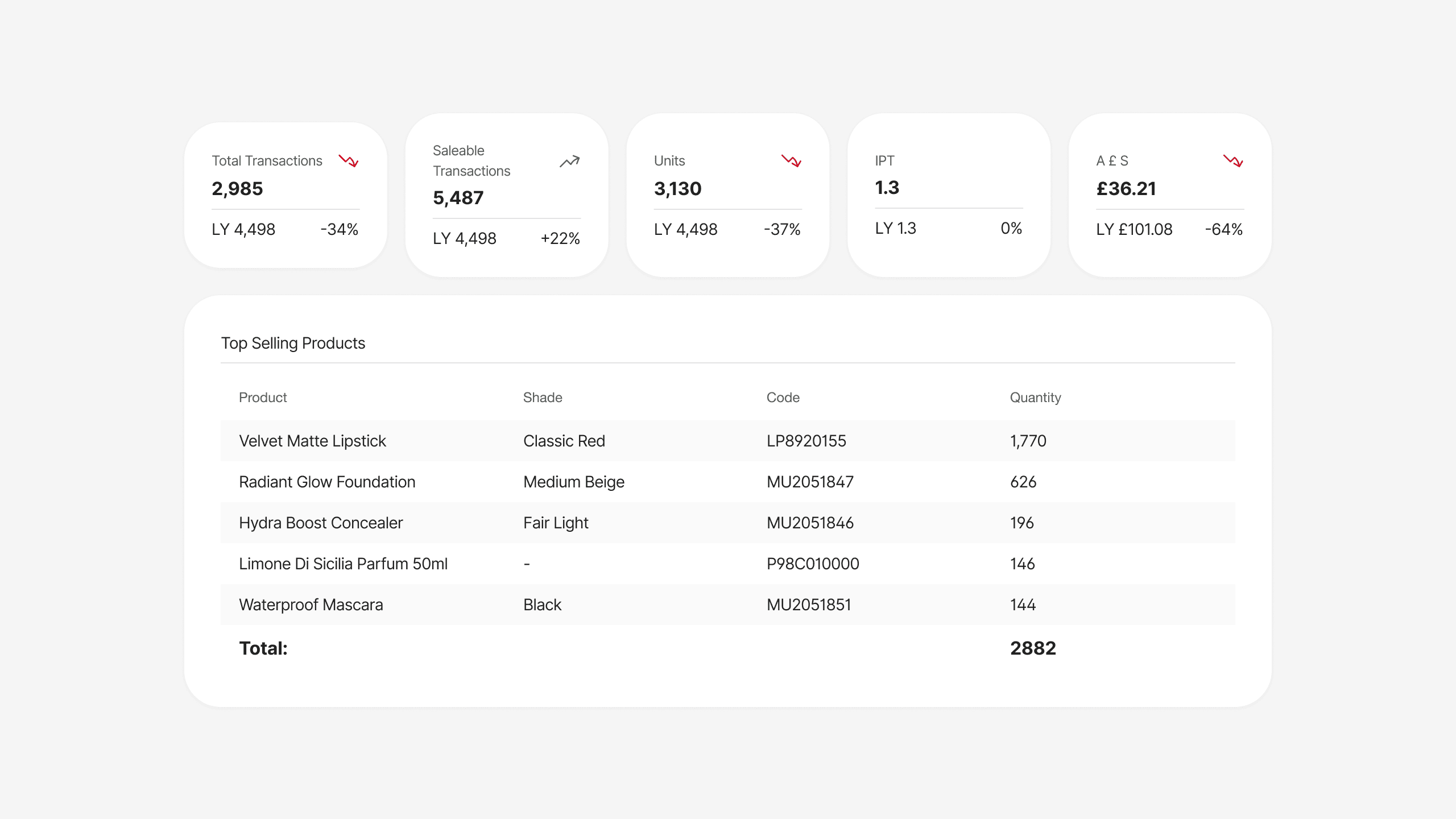Sort by the Quantity column header
The image size is (1456, 819).
[1035, 398]
